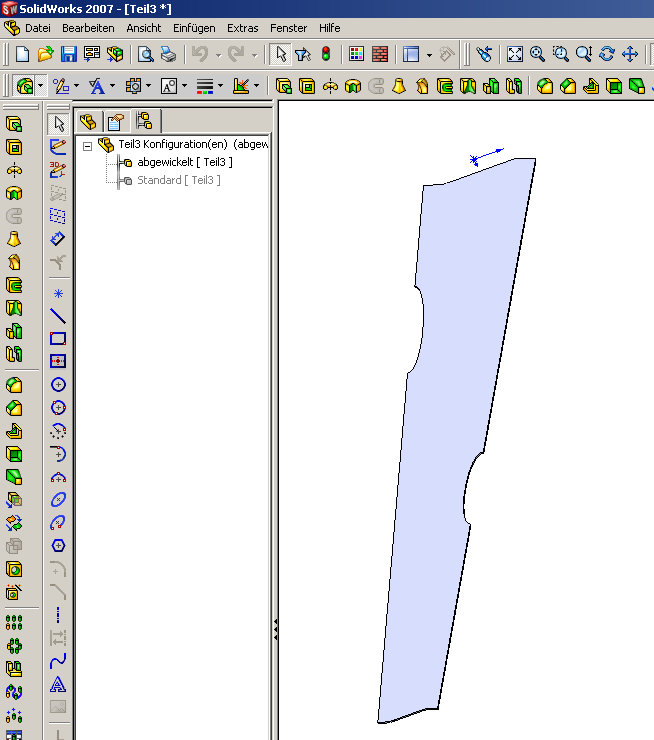The image size is (654, 740).
Task: Open the Hilfe menu
Action: tap(329, 28)
